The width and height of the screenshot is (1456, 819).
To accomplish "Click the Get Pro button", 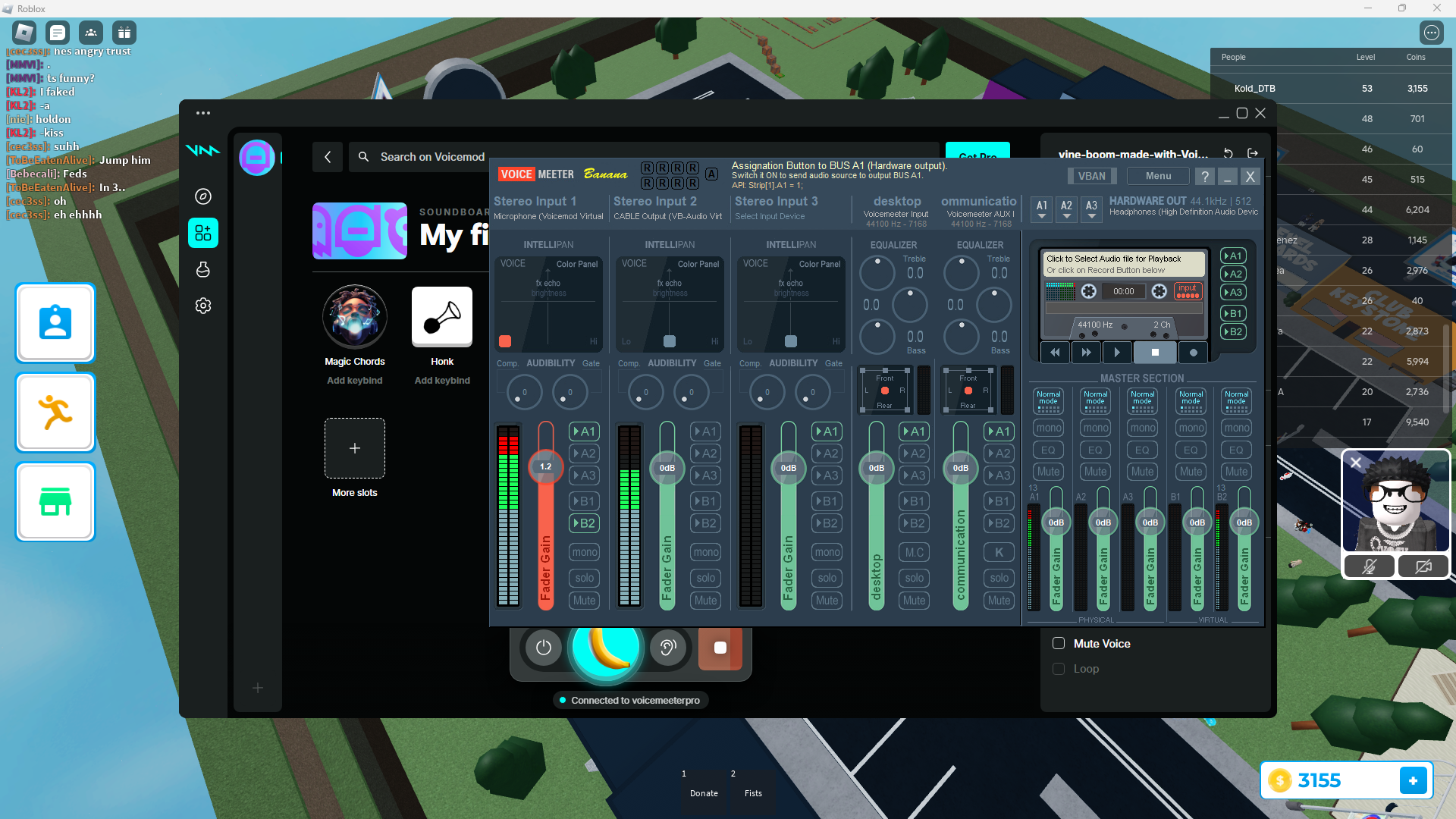I will [x=977, y=151].
